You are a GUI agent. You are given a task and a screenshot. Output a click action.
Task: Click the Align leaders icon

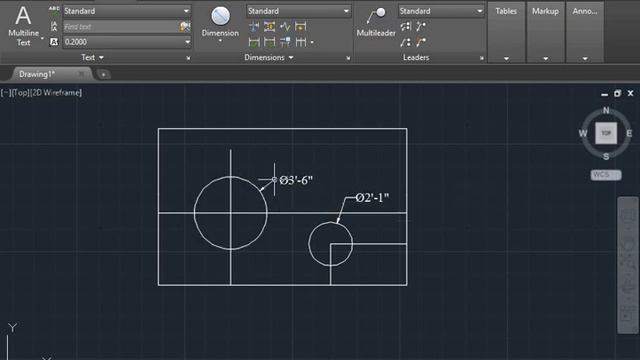point(405,27)
